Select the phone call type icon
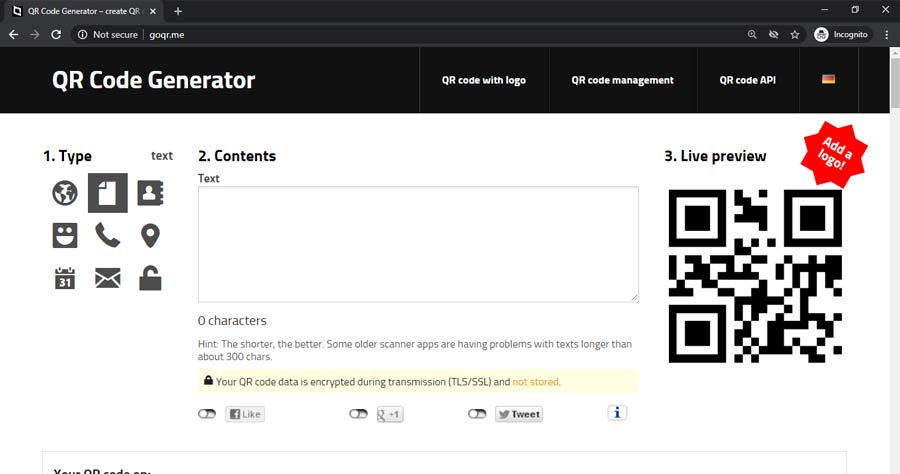This screenshot has width=900, height=474. click(x=108, y=236)
